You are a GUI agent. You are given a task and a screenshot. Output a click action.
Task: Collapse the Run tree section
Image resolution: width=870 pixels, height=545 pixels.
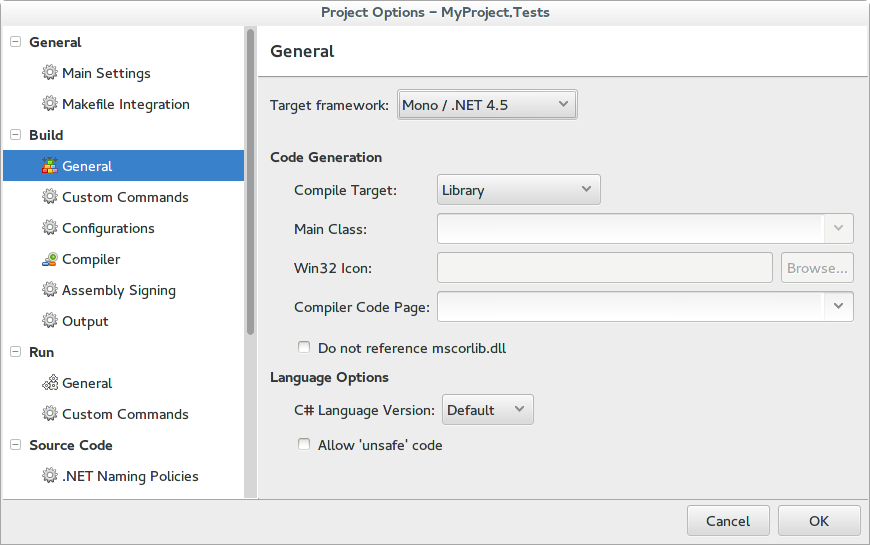tap(16, 352)
